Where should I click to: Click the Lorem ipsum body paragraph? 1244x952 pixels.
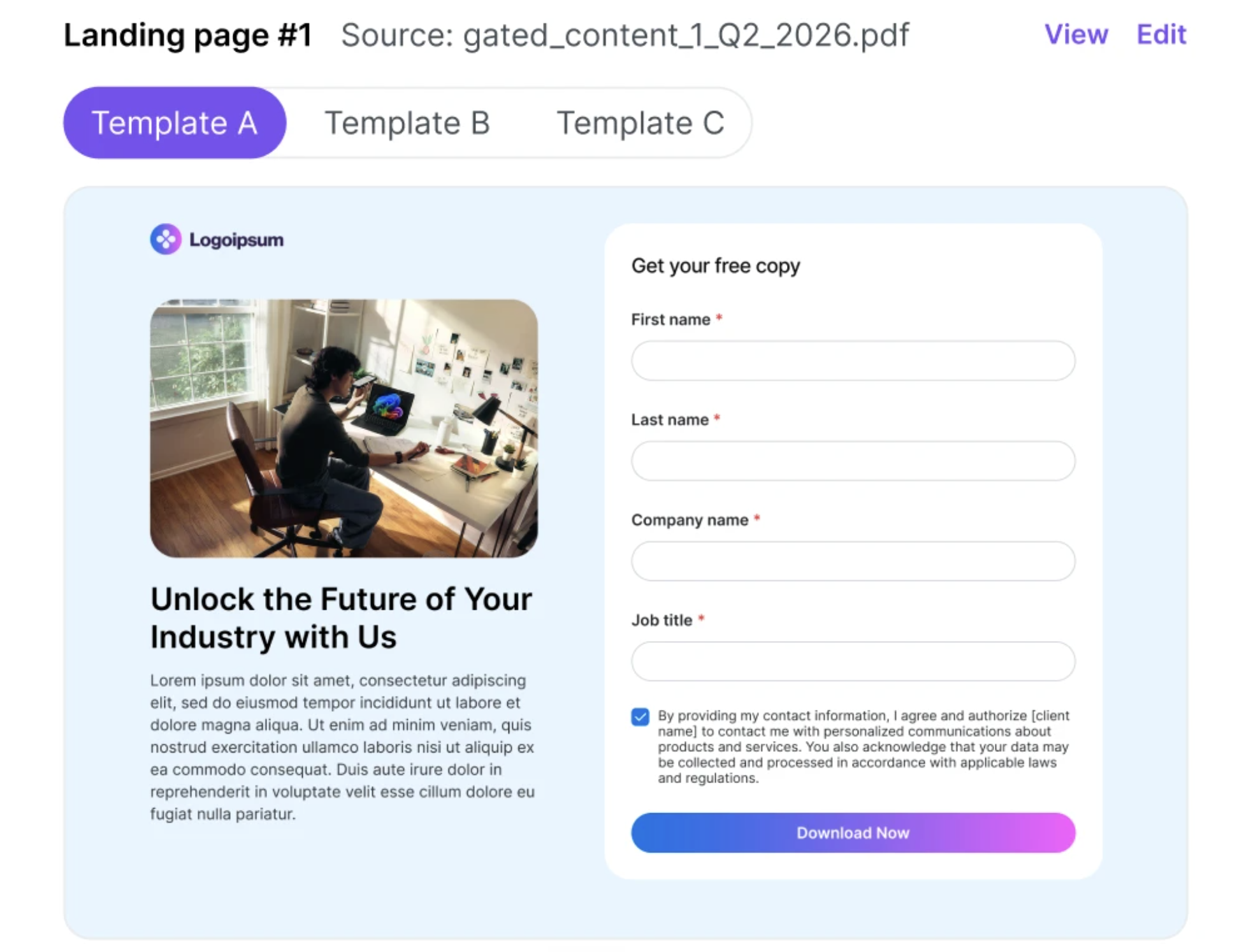pyautogui.click(x=342, y=747)
